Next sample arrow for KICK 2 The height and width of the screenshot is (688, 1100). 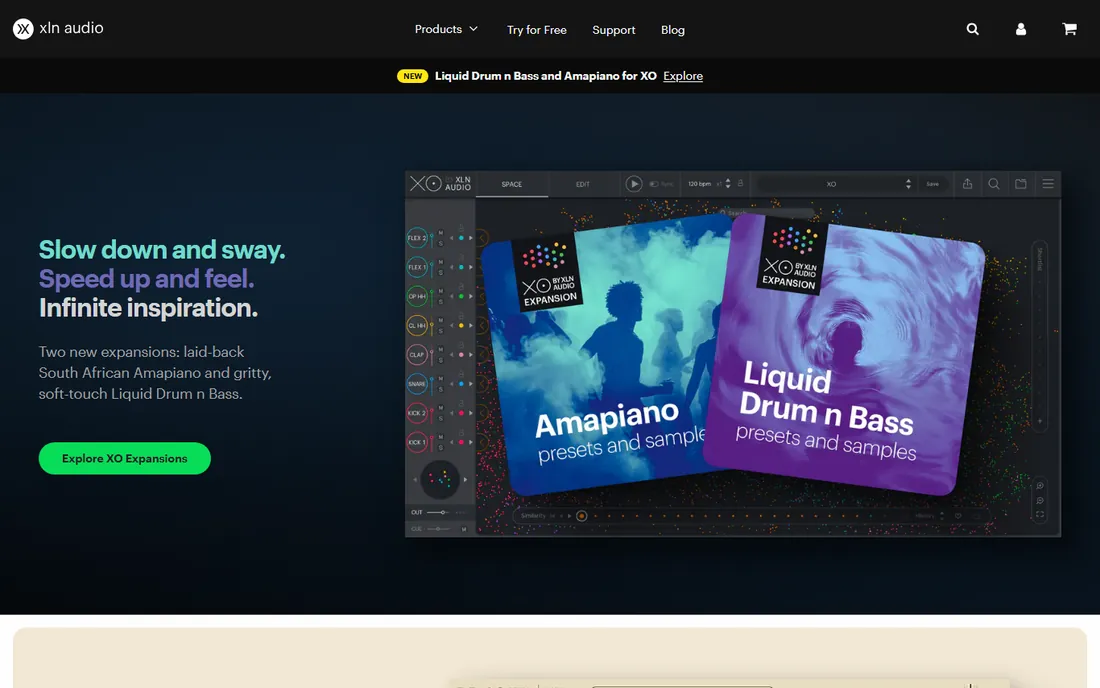pyautogui.click(x=471, y=413)
